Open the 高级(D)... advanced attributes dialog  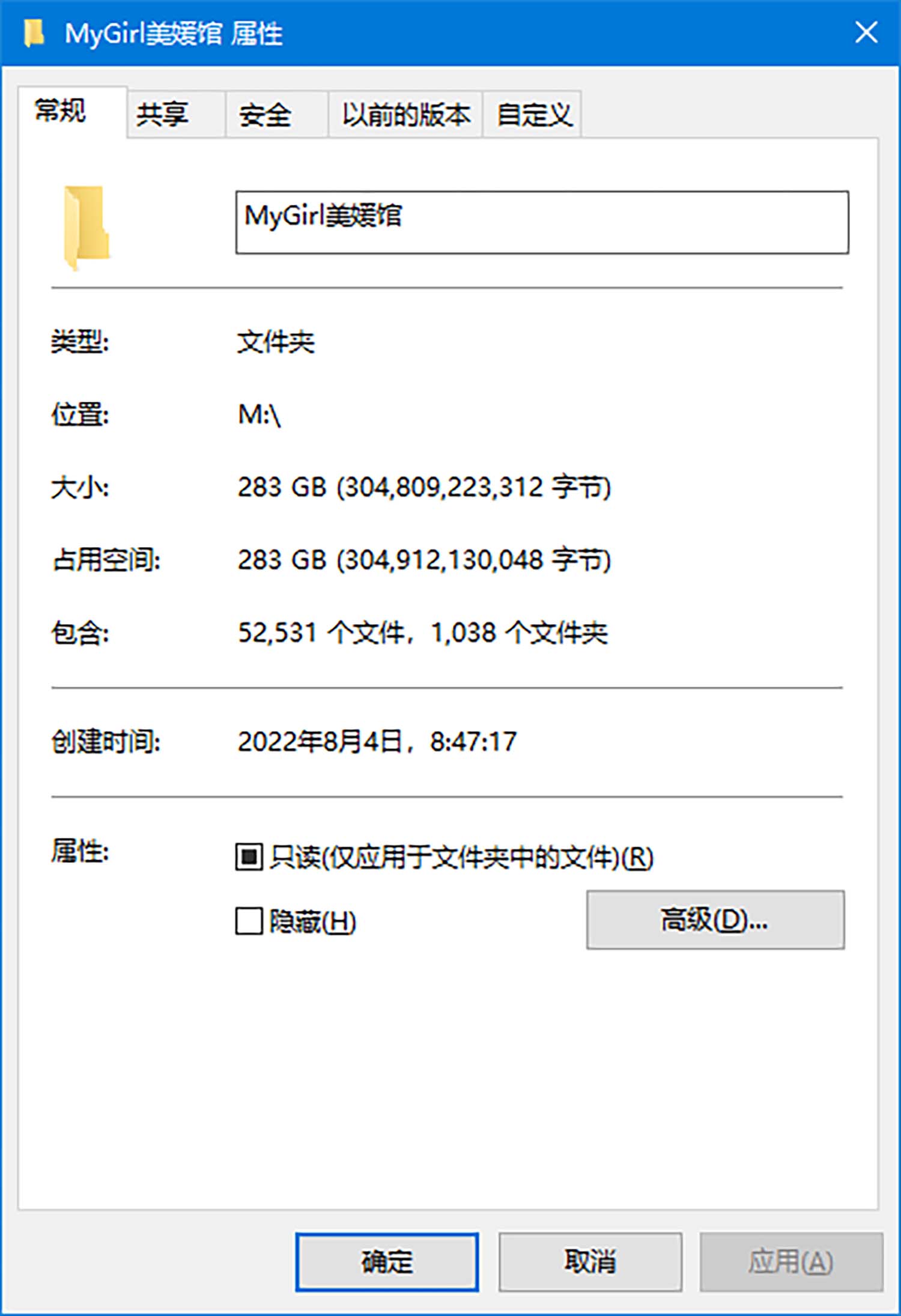715,920
